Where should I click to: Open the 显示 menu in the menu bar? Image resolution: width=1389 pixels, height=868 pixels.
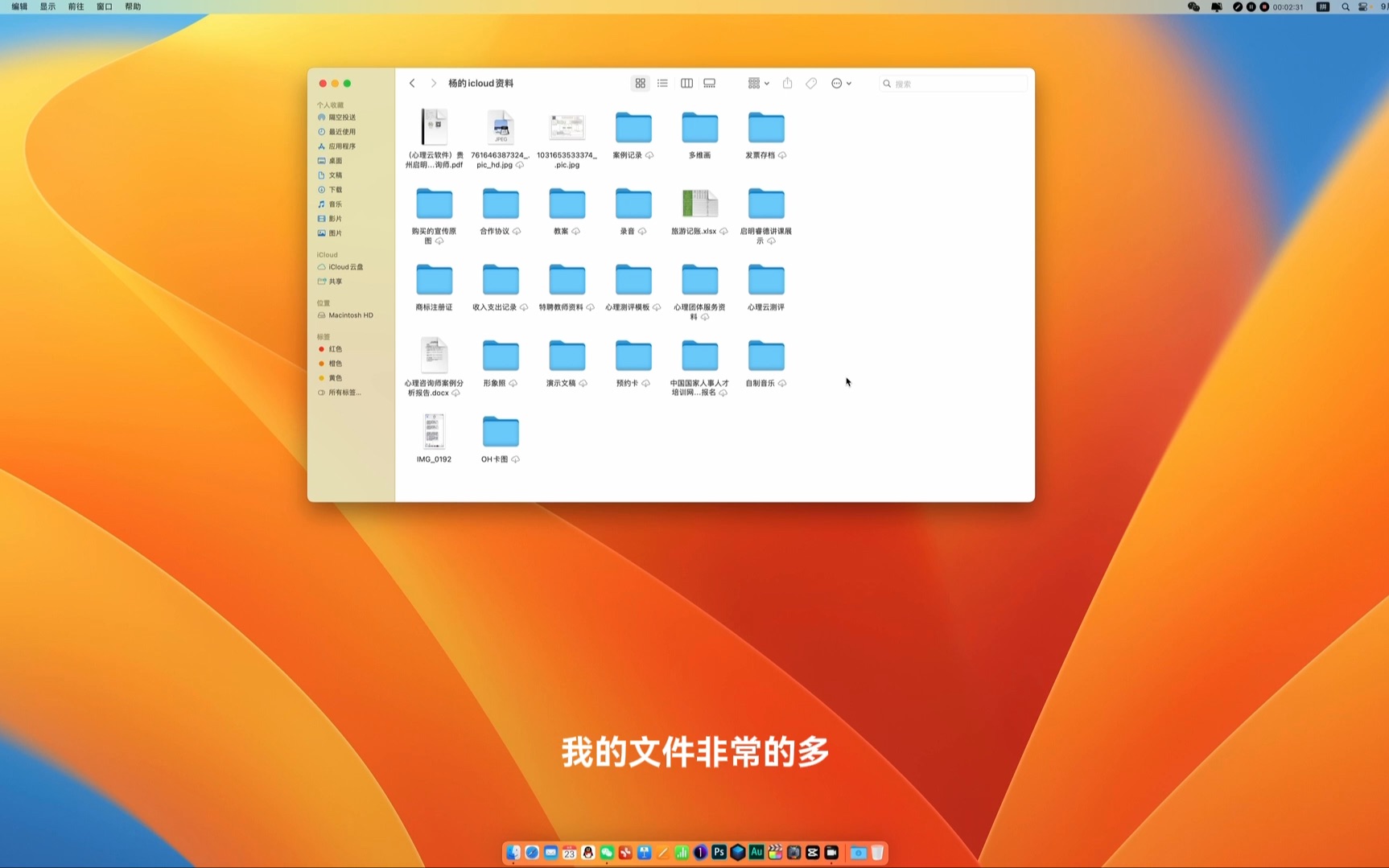coord(47,6)
